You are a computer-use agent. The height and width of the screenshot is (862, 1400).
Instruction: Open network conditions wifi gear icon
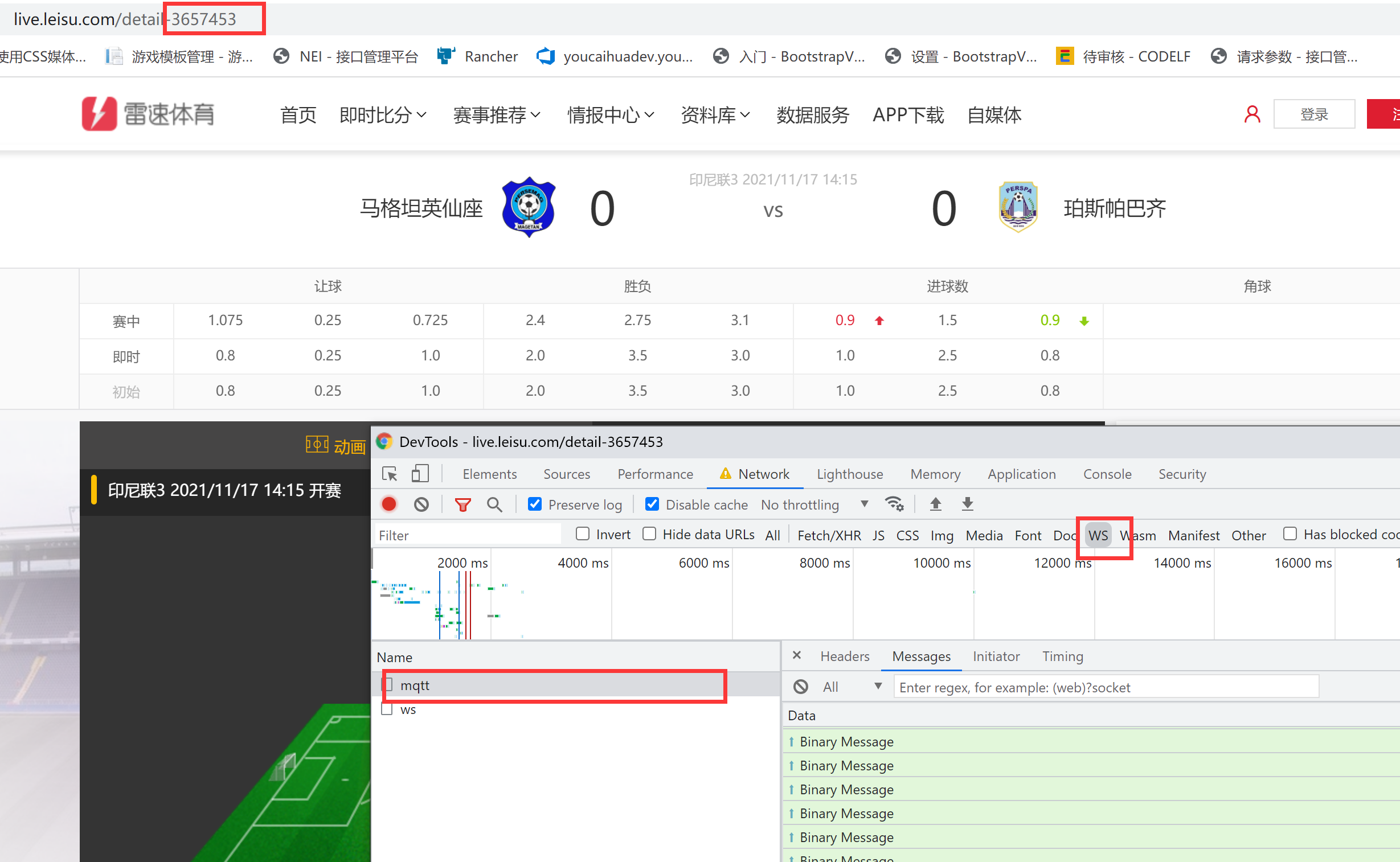(x=894, y=504)
